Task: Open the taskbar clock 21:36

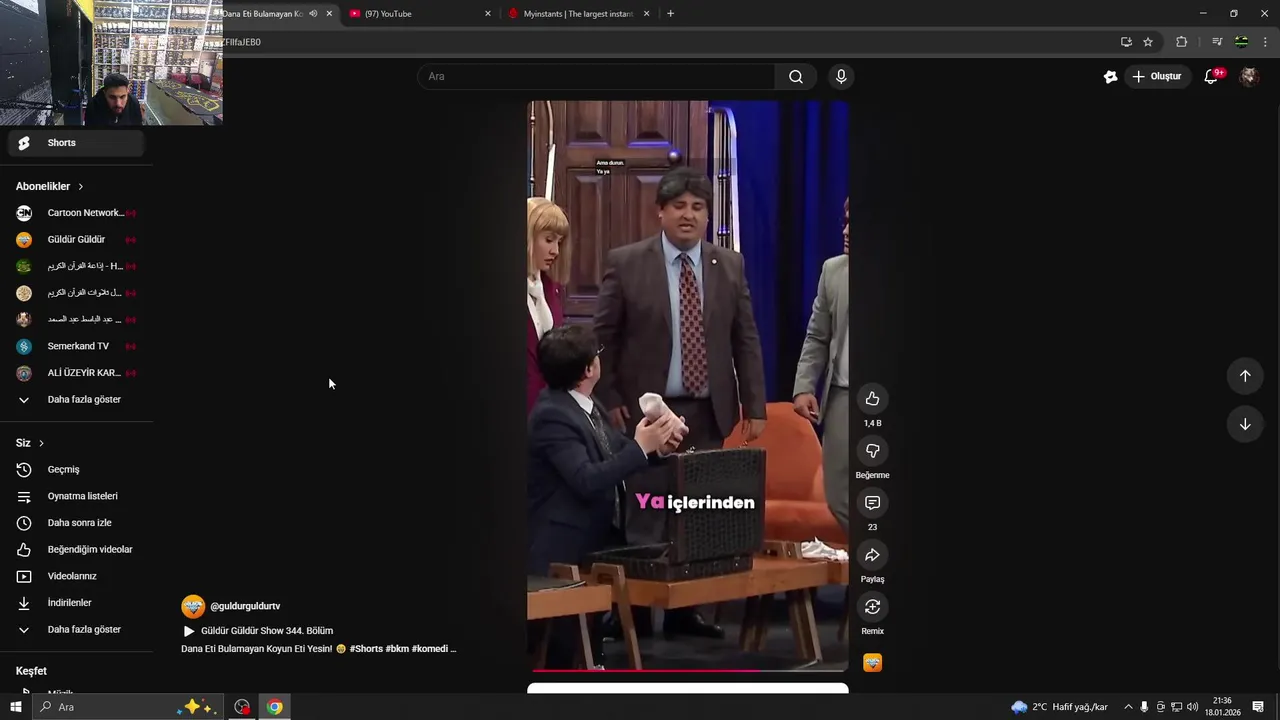Action: click(x=1222, y=707)
